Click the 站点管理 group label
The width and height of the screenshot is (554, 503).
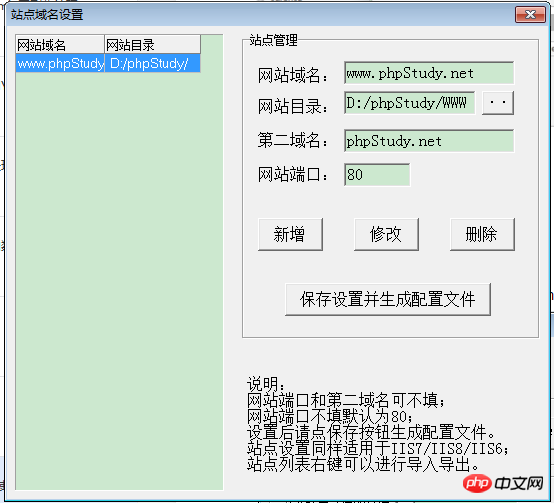click(x=273, y=40)
